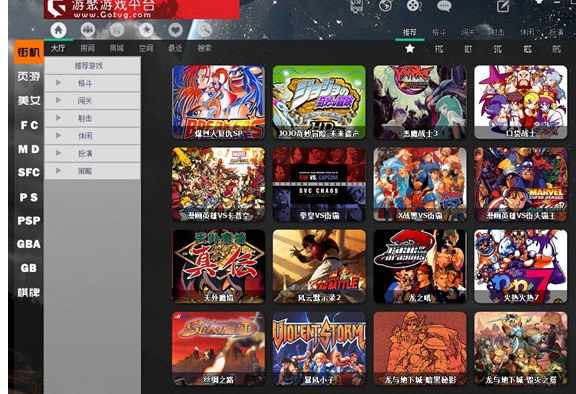
Task: Open the JOJO奇妙冒险 game thumbnail
Action: [319, 102]
